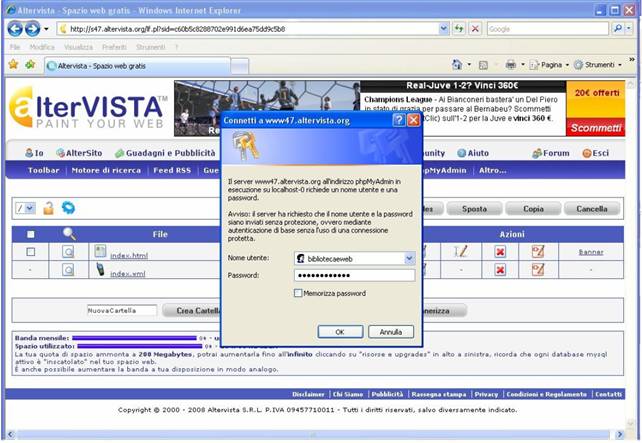The image size is (642, 443).
Task: Click the blue refresh file list icon
Action: [68, 208]
